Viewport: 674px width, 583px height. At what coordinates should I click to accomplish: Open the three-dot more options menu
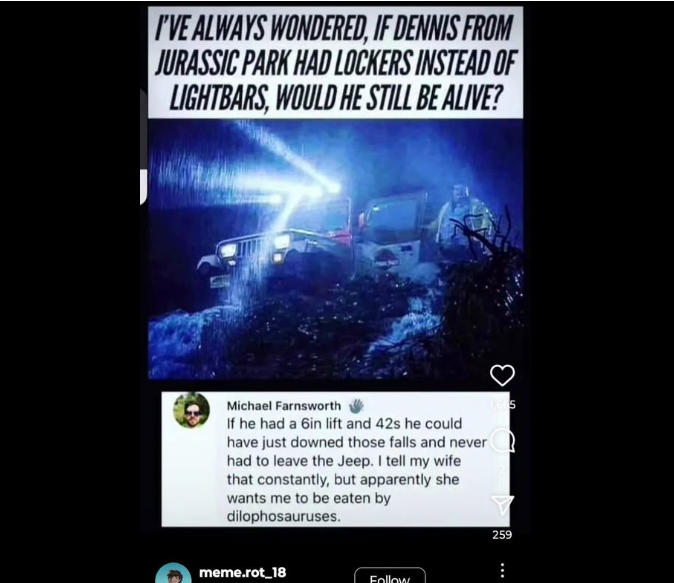coord(502,571)
